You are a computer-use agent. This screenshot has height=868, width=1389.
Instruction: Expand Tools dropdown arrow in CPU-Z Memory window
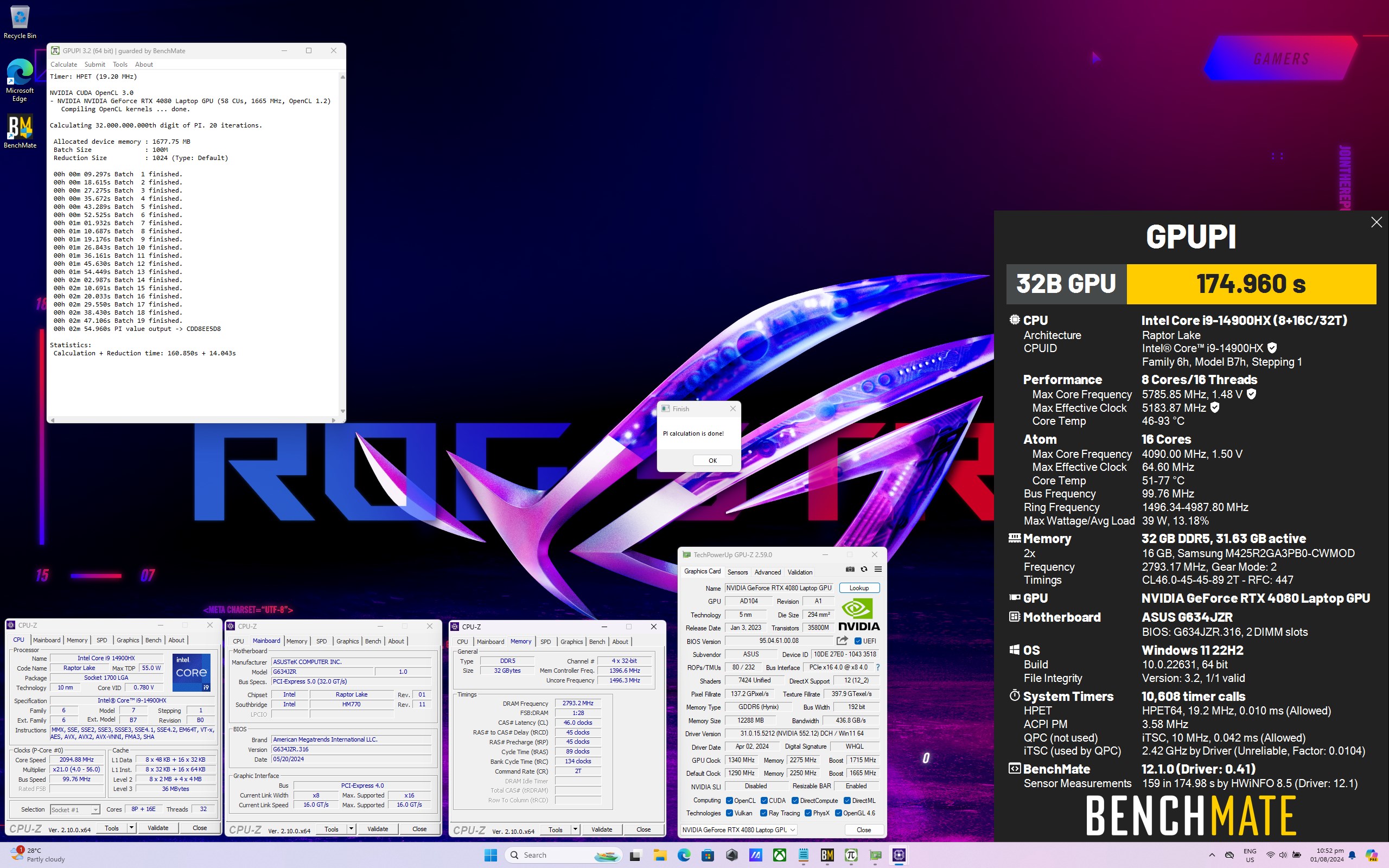point(575,829)
